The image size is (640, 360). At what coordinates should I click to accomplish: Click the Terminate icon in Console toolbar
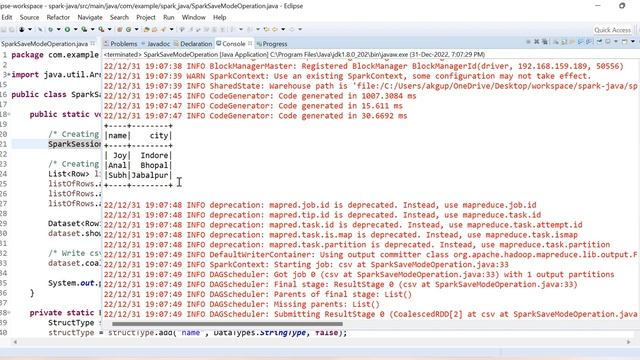coord(528,42)
